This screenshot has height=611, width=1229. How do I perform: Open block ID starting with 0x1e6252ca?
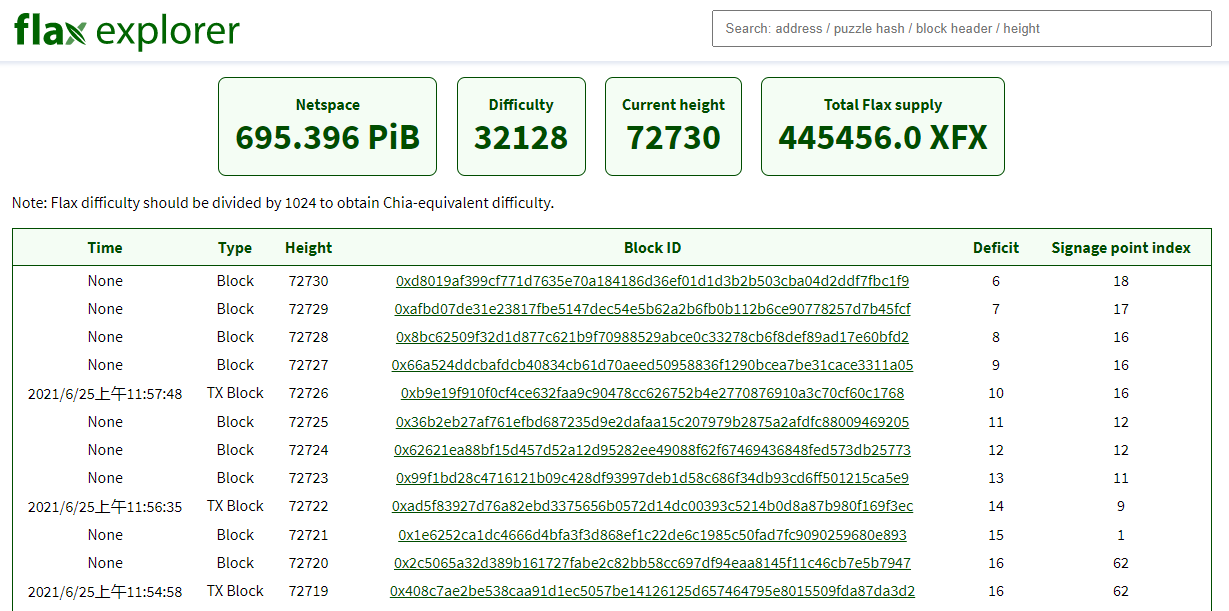652,535
